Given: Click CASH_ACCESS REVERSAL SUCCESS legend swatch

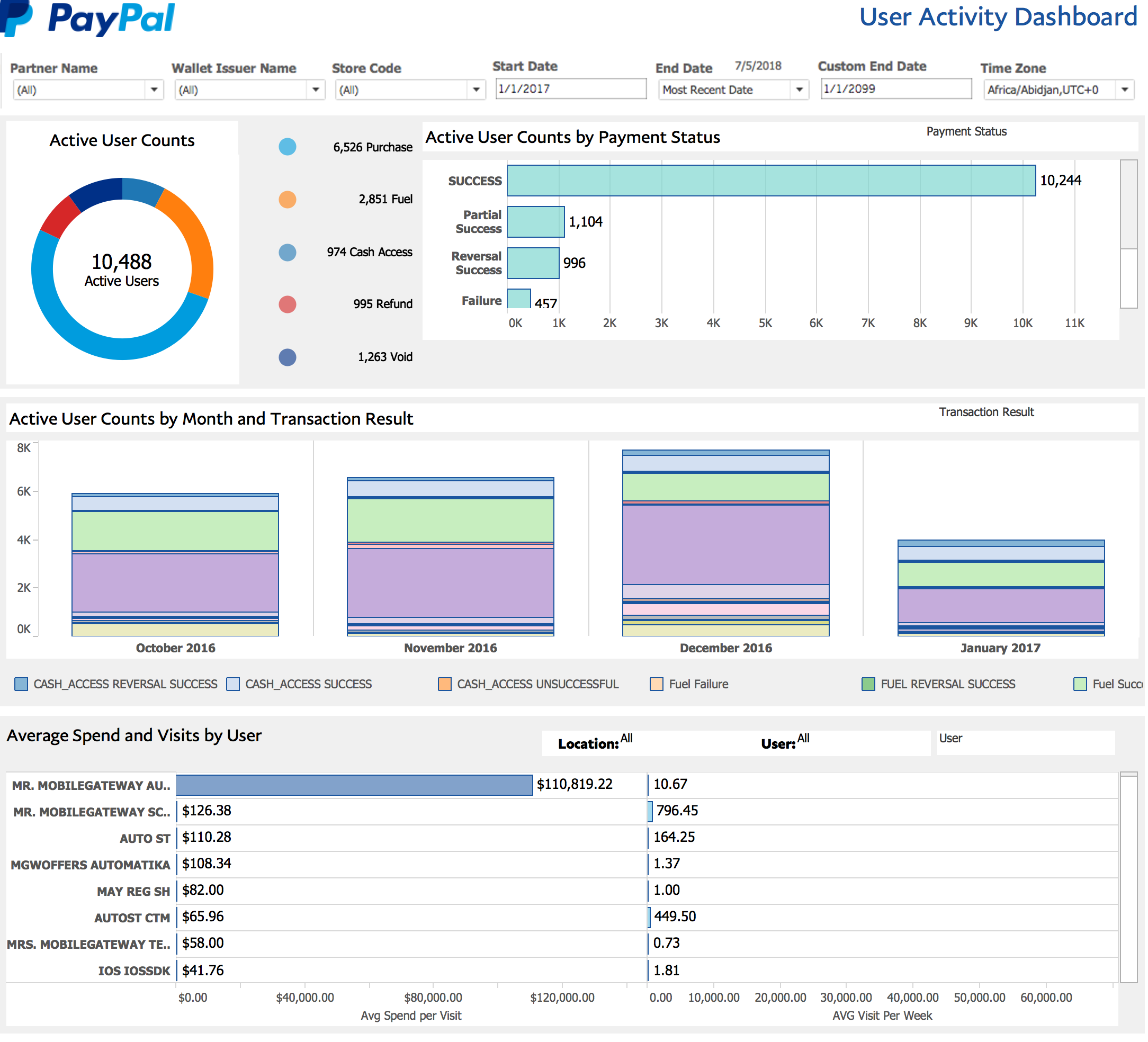Looking at the screenshot, I should 21,685.
